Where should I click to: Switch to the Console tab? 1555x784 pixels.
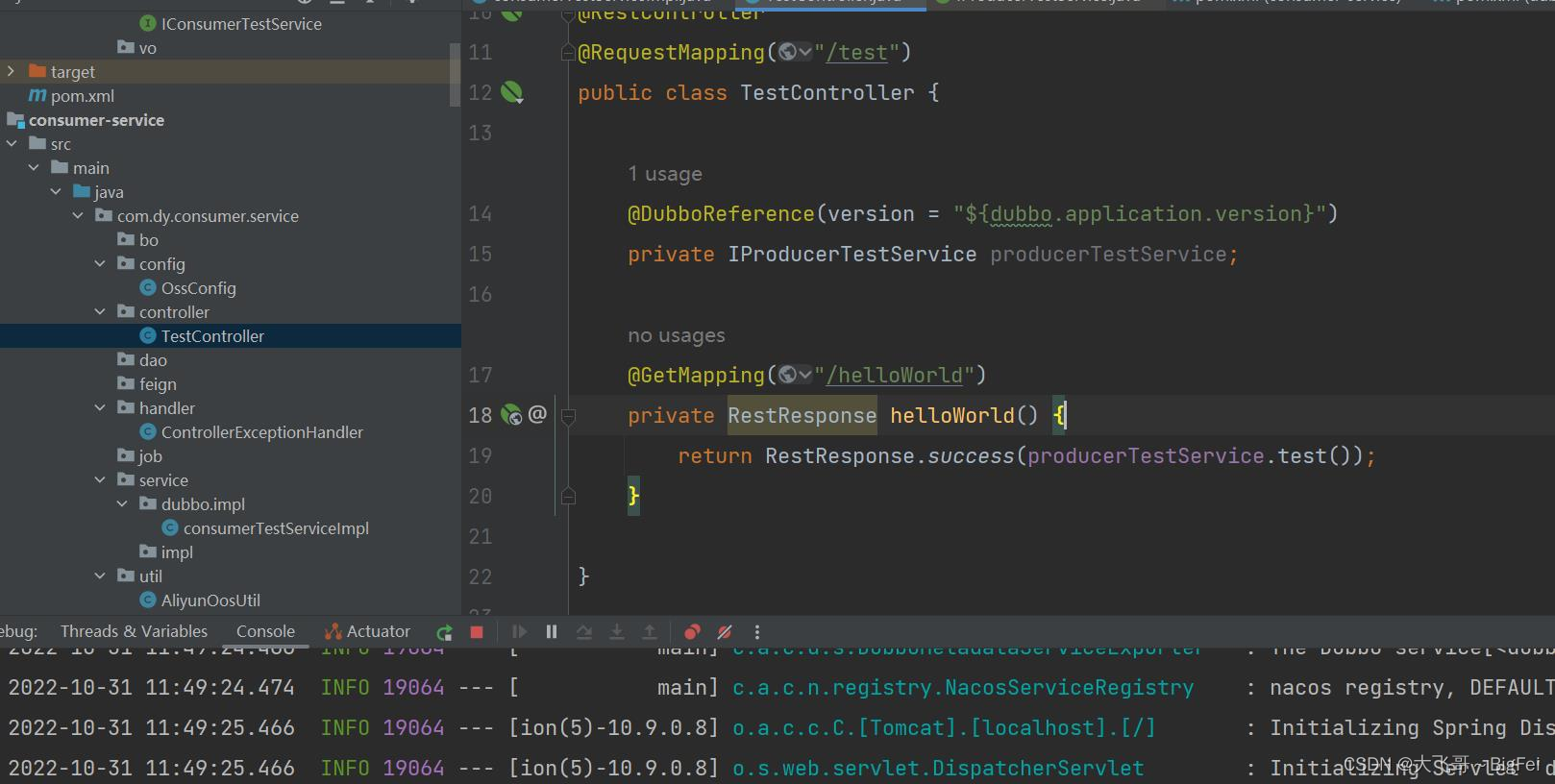tap(265, 631)
